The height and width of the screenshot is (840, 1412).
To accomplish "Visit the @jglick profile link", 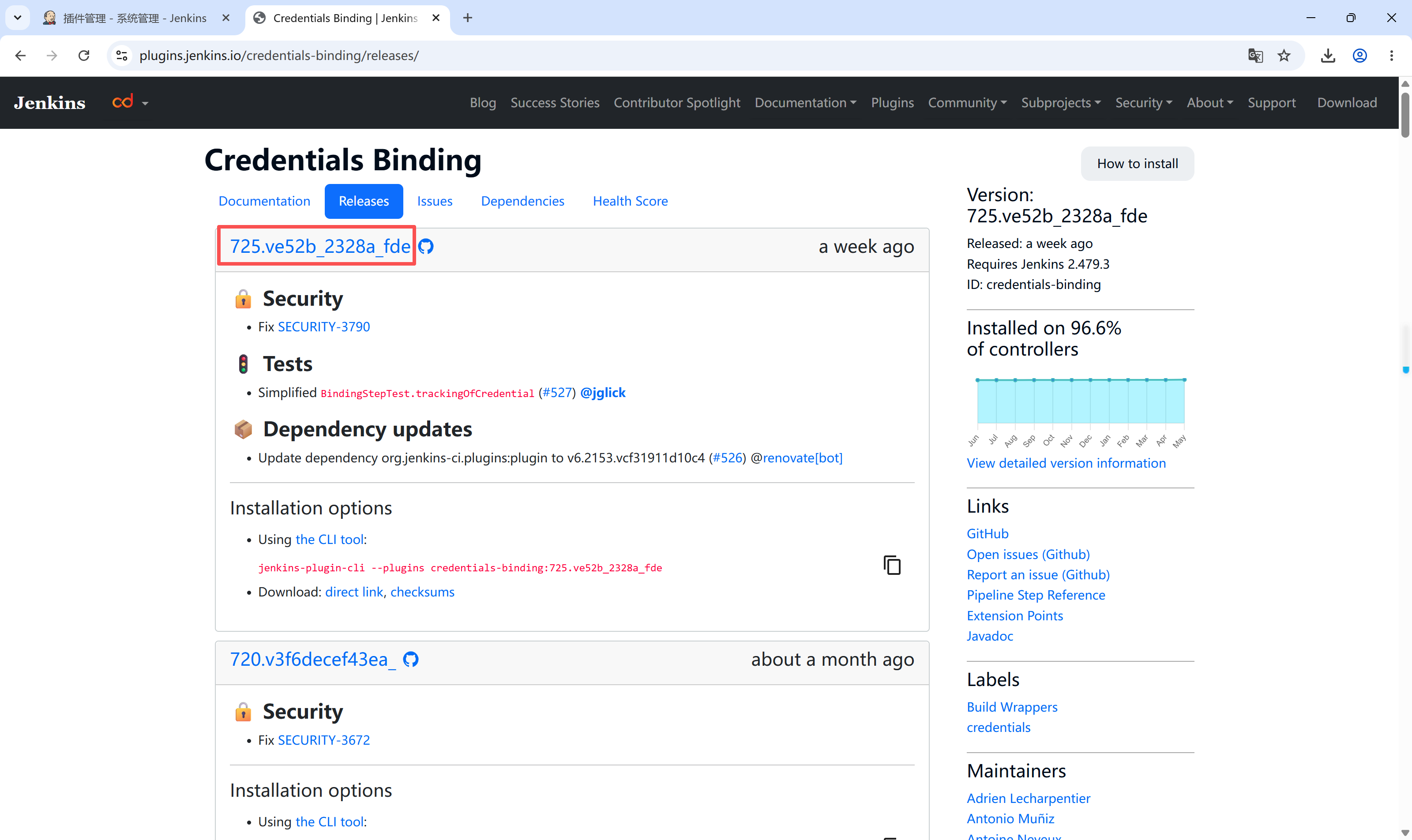I will click(x=603, y=393).
